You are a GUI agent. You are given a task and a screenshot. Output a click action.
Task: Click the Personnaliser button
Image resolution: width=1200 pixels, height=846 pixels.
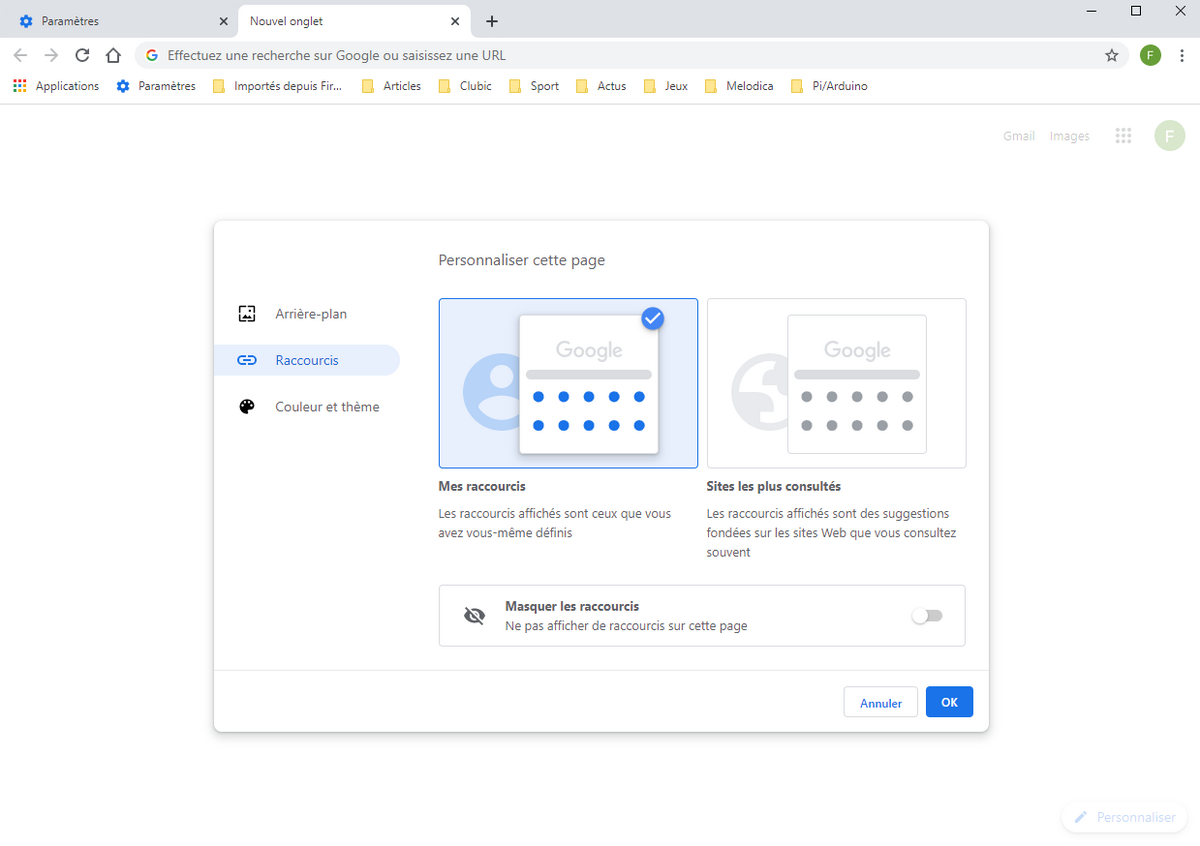[1125, 817]
